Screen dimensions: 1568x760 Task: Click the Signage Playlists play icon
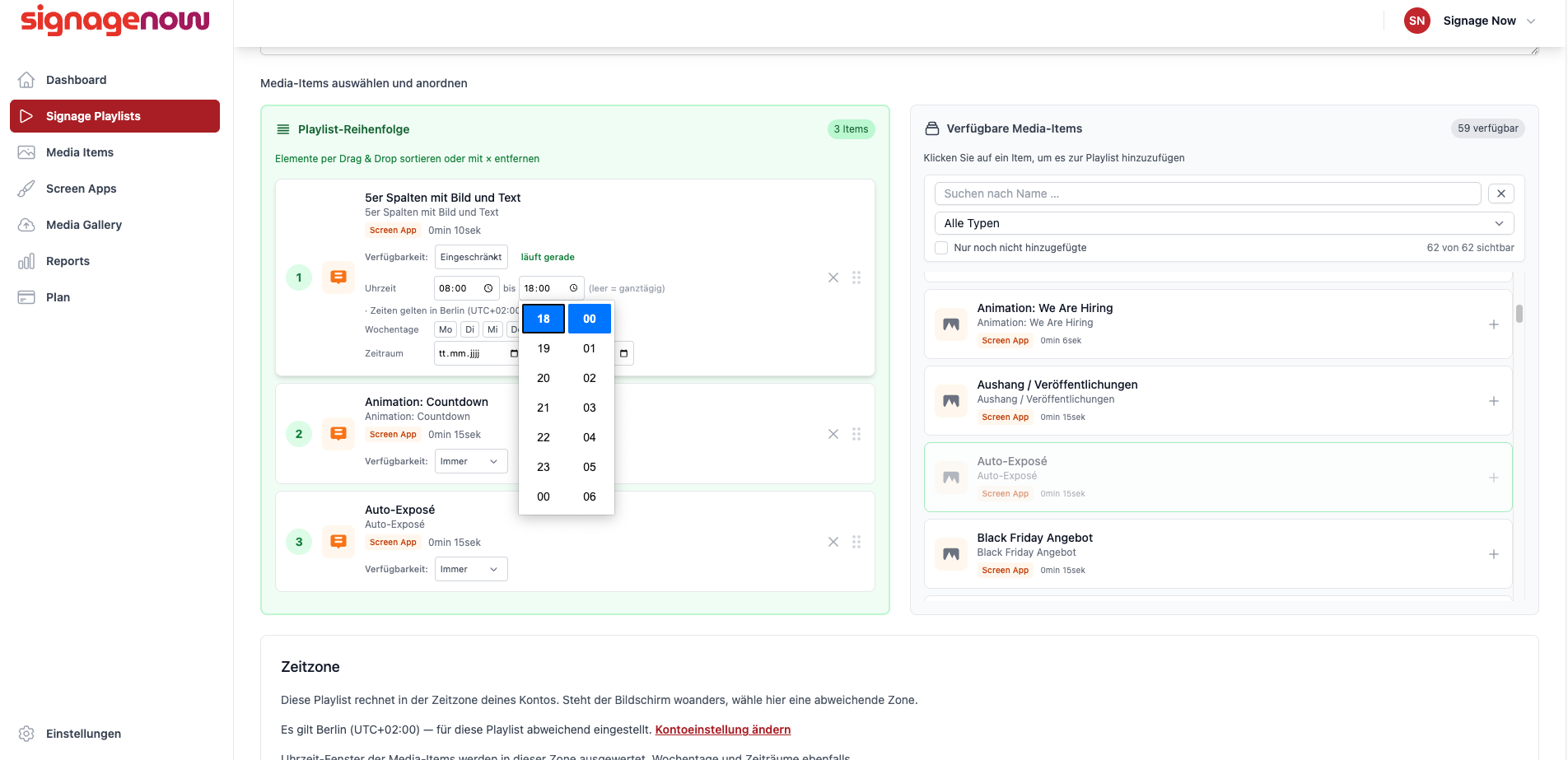click(26, 116)
